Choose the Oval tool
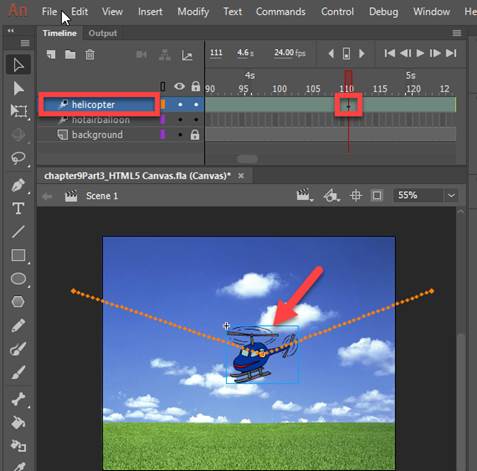Screen dimensions: 477x471 coord(18,279)
